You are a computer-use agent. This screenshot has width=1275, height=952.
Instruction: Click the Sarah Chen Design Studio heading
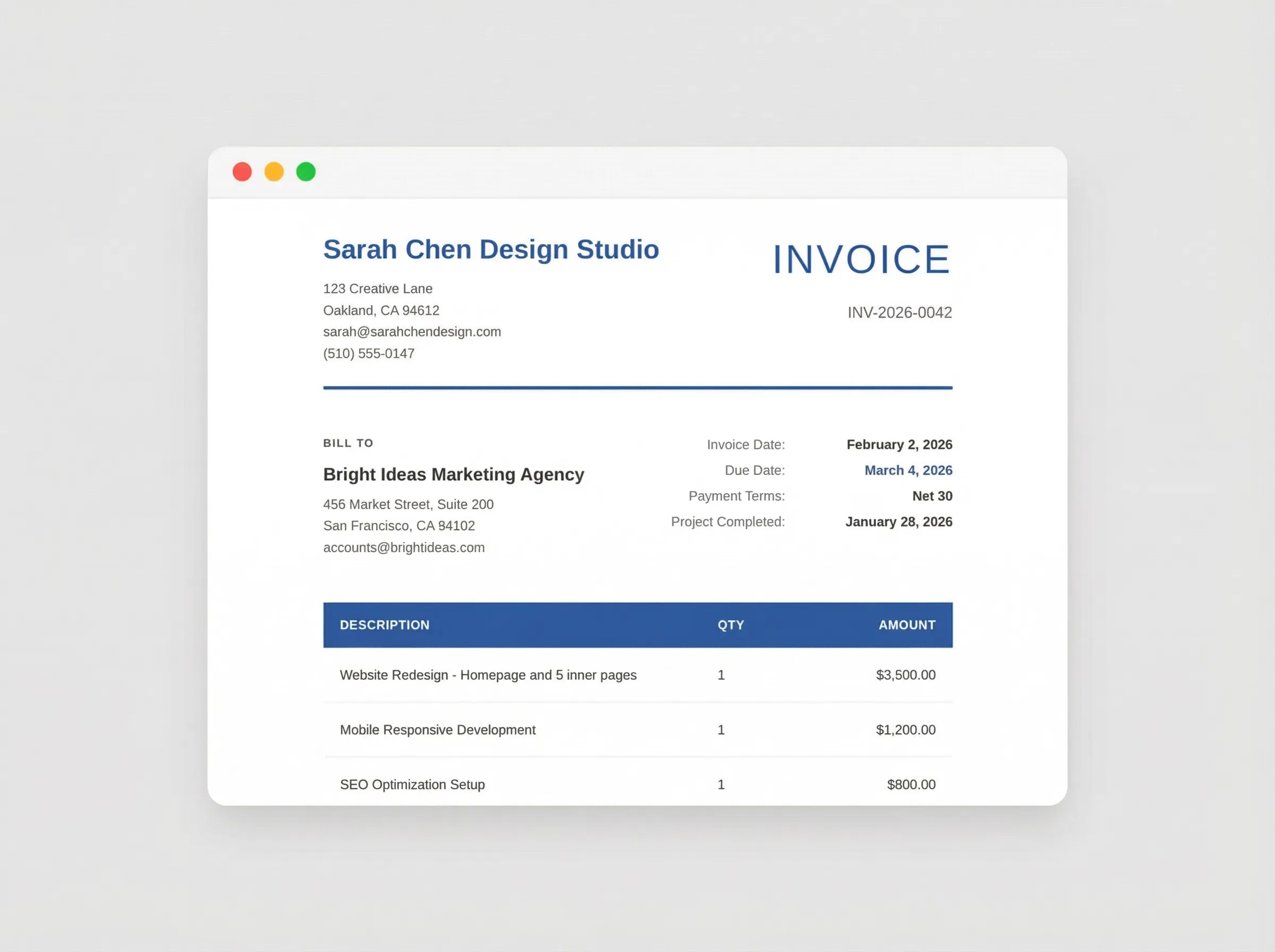pos(491,250)
